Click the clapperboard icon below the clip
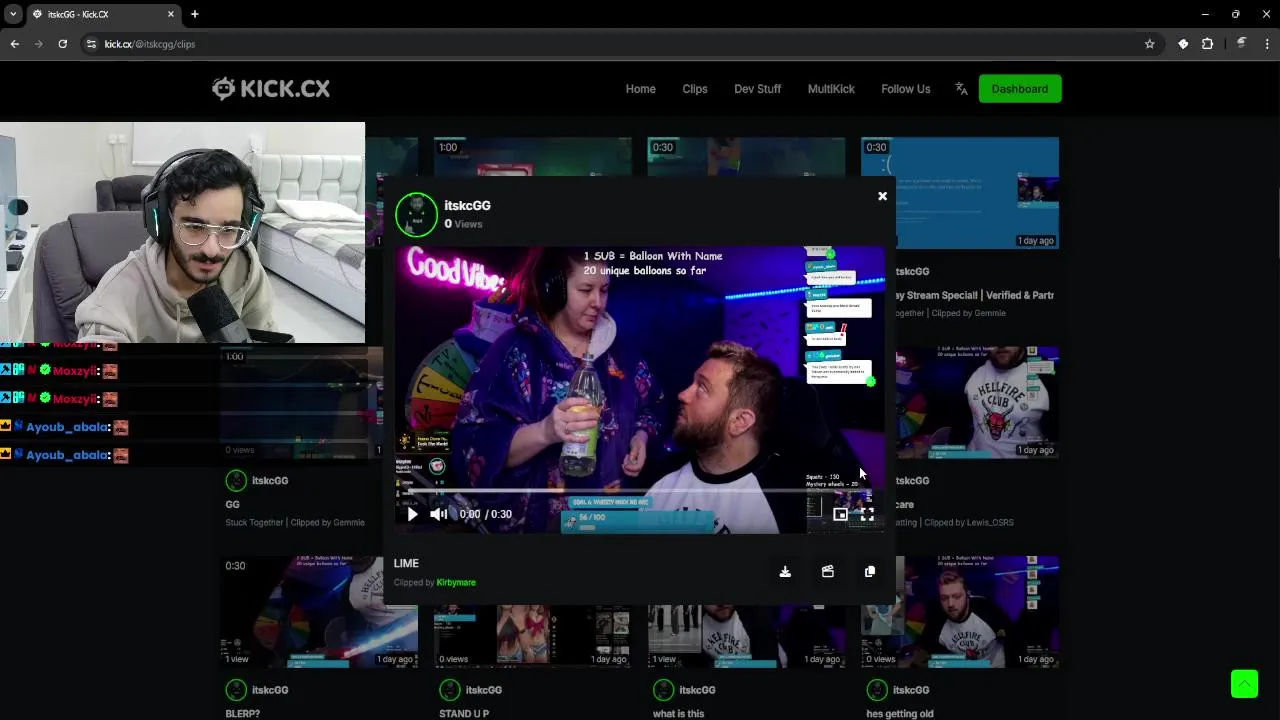1280x720 pixels. tap(827, 571)
